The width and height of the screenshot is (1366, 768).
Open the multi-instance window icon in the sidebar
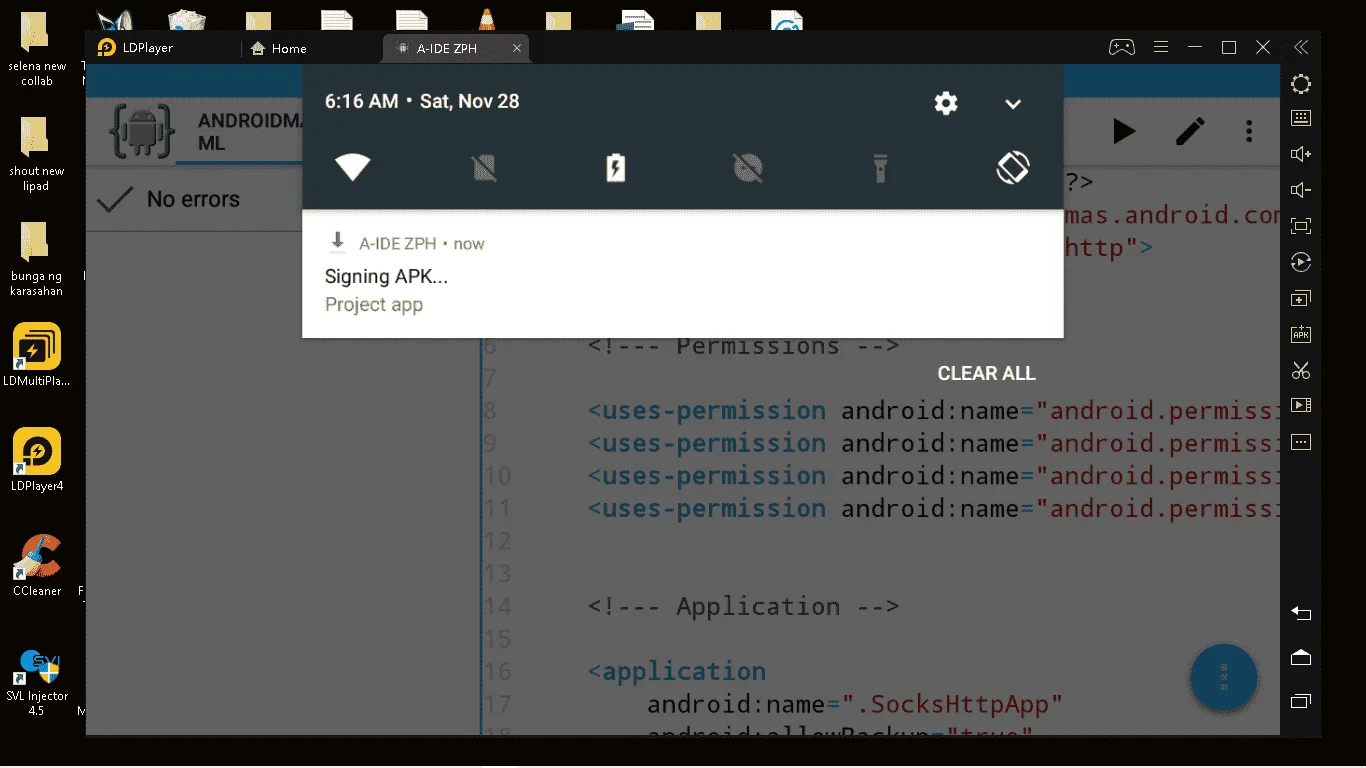click(1301, 298)
